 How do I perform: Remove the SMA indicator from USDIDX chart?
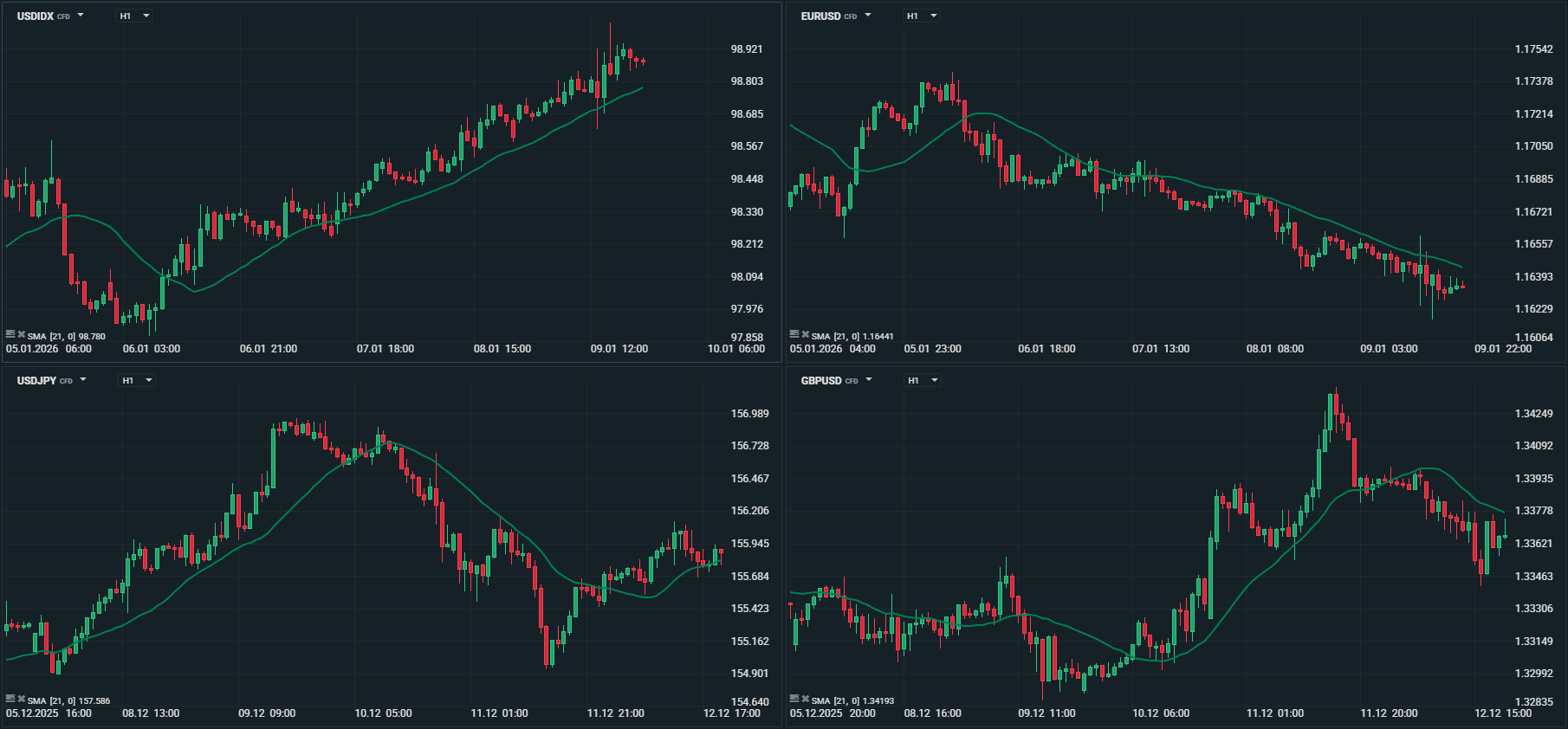click(21, 334)
